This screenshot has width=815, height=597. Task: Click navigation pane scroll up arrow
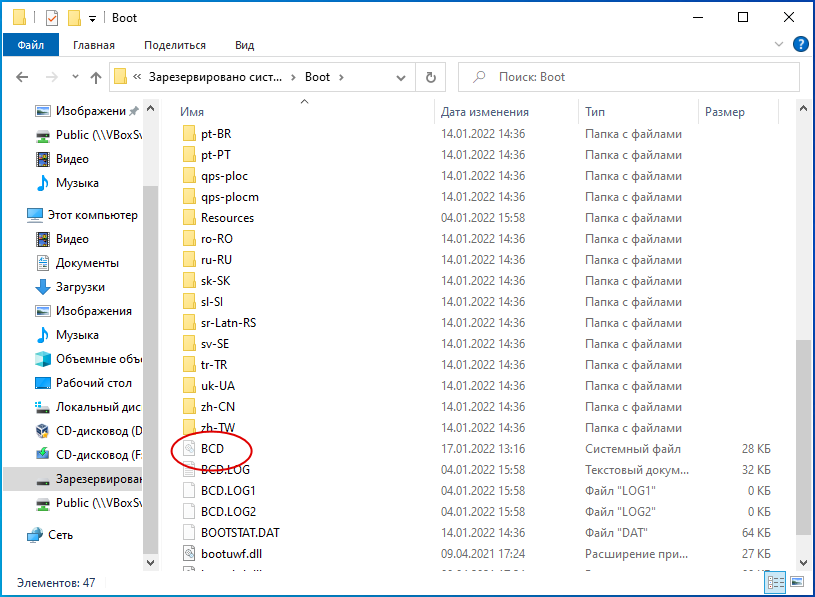tap(150, 109)
